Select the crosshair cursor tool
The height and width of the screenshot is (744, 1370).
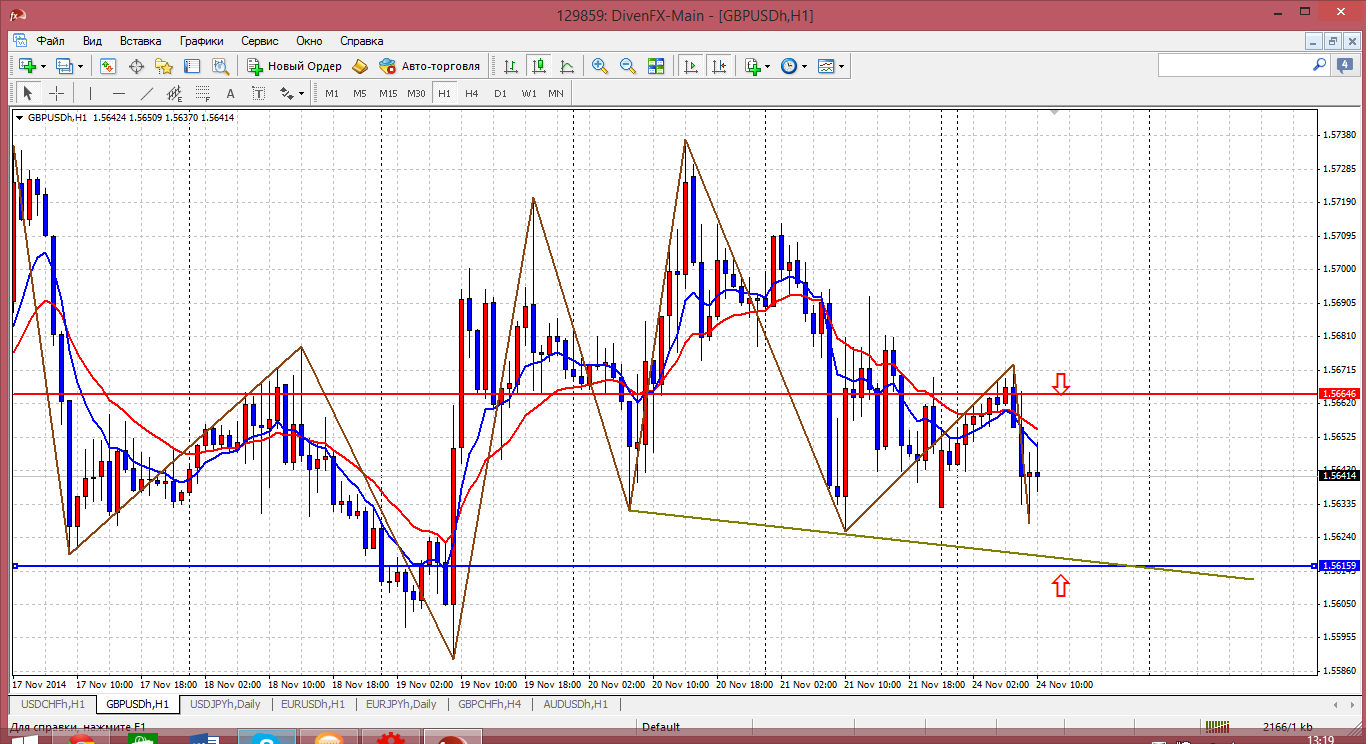click(57, 93)
